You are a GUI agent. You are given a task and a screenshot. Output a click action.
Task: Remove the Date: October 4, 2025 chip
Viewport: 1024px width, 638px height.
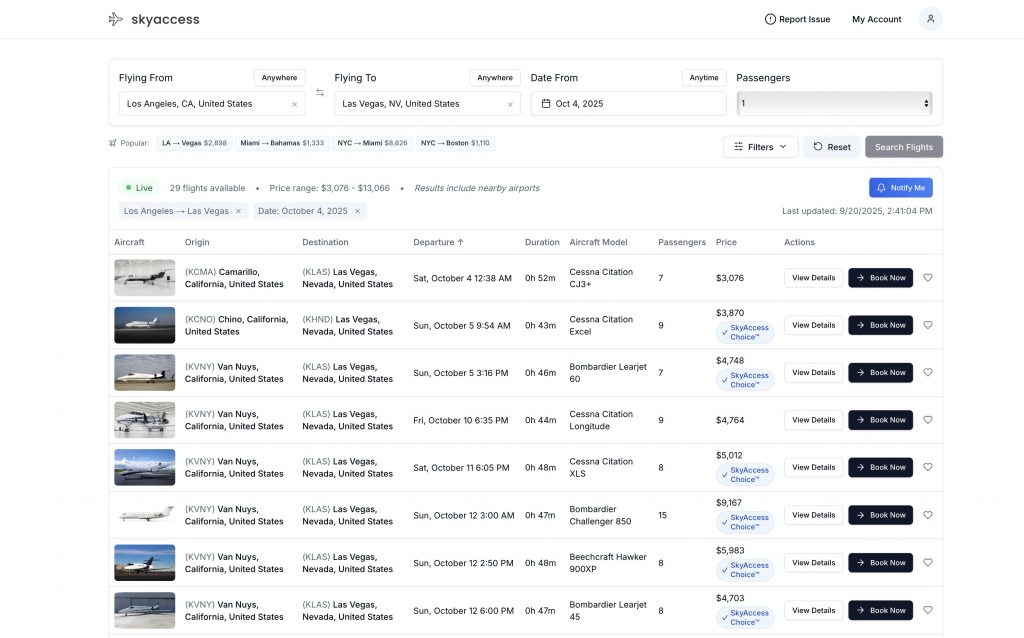pos(357,211)
